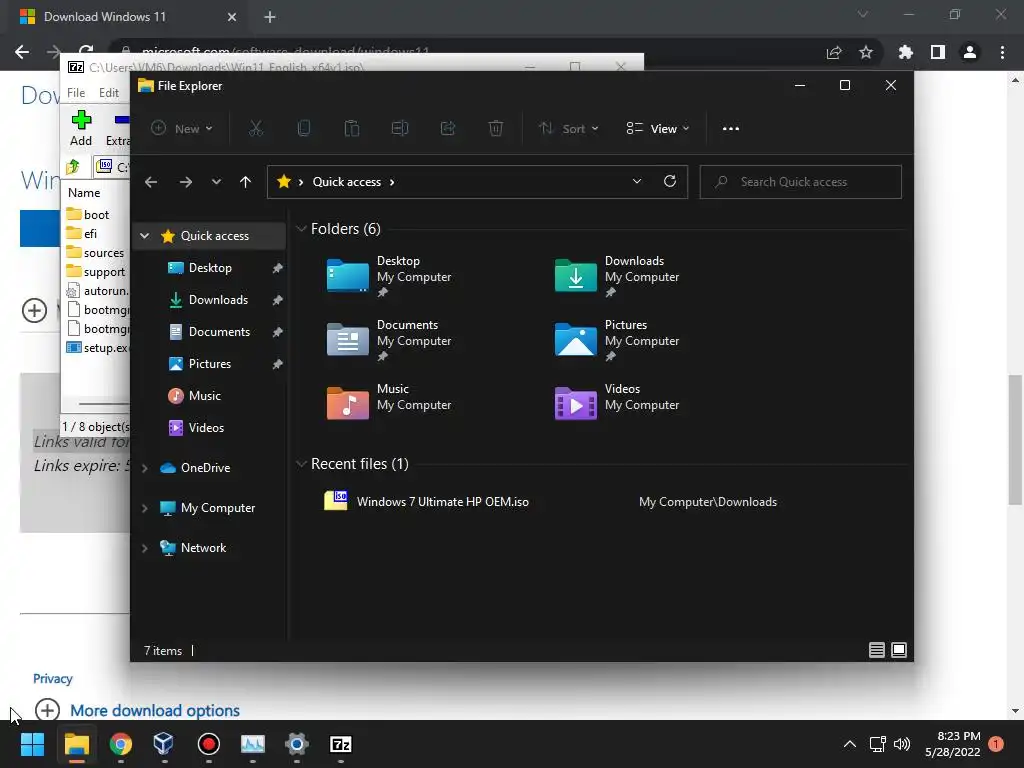The image size is (1024, 768).
Task: Switch to large thumbnails view icon in status bar
Action: point(899,650)
